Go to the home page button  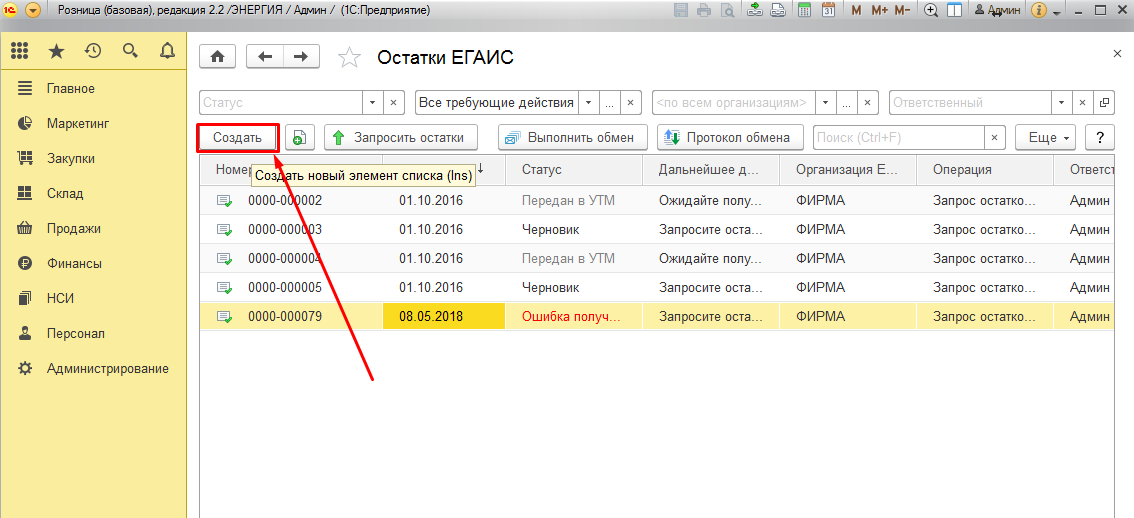point(218,57)
